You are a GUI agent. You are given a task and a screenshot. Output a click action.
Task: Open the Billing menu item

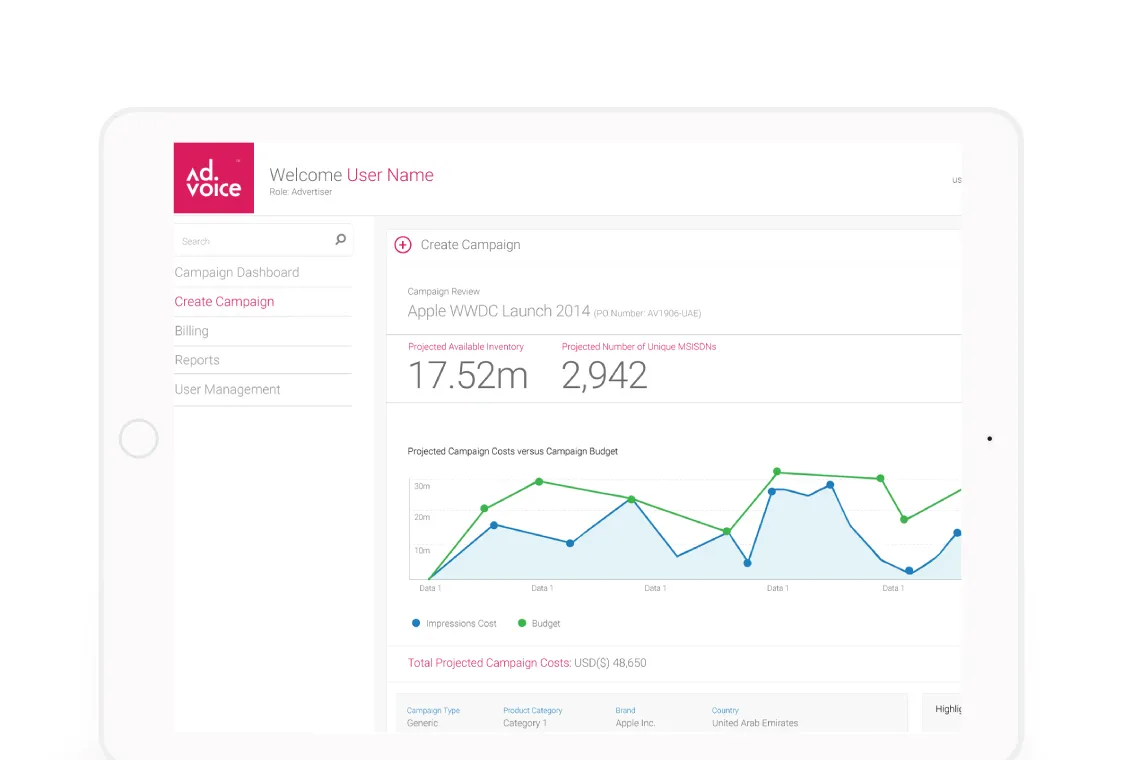192,331
